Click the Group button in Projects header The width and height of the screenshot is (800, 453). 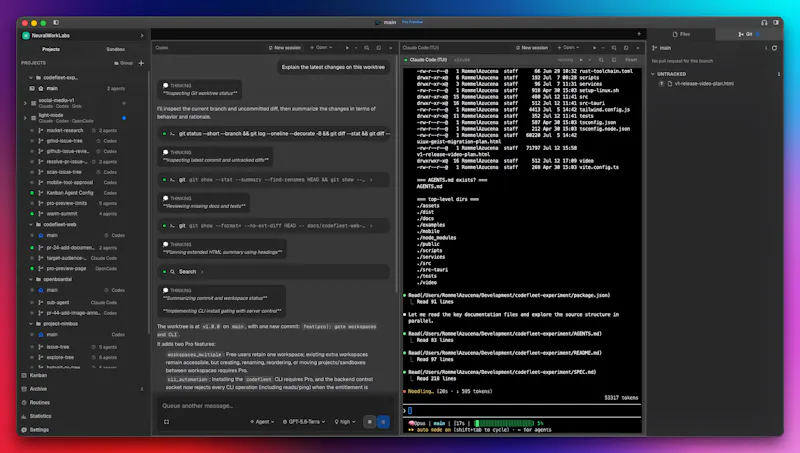[123, 63]
